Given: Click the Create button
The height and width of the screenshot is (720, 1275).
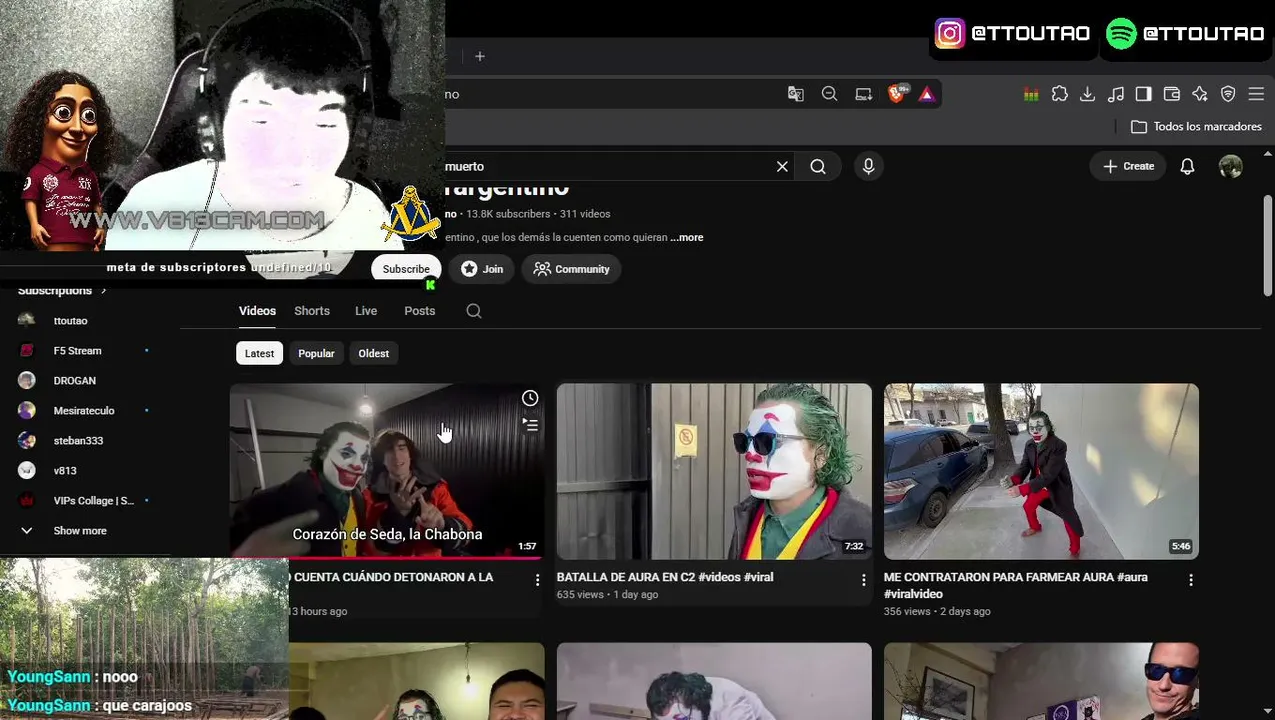Looking at the screenshot, I should point(1129,167).
